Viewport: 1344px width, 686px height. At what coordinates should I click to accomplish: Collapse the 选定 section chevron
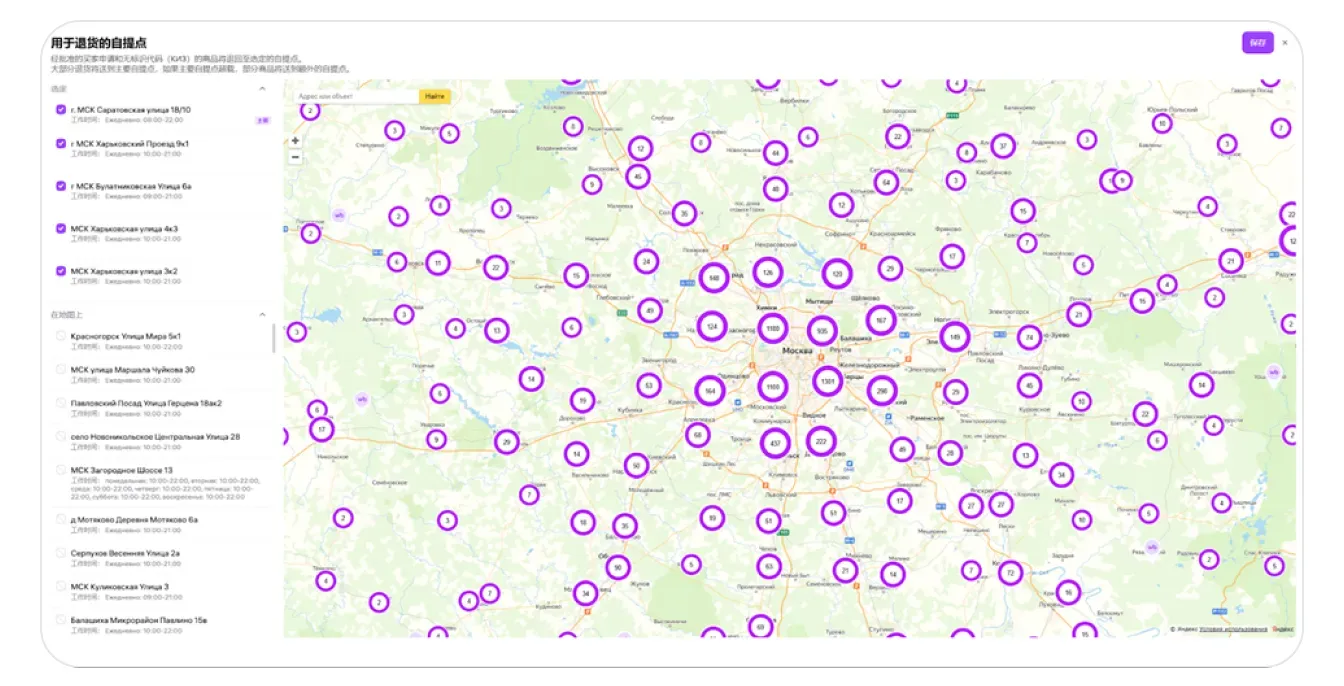(263, 89)
